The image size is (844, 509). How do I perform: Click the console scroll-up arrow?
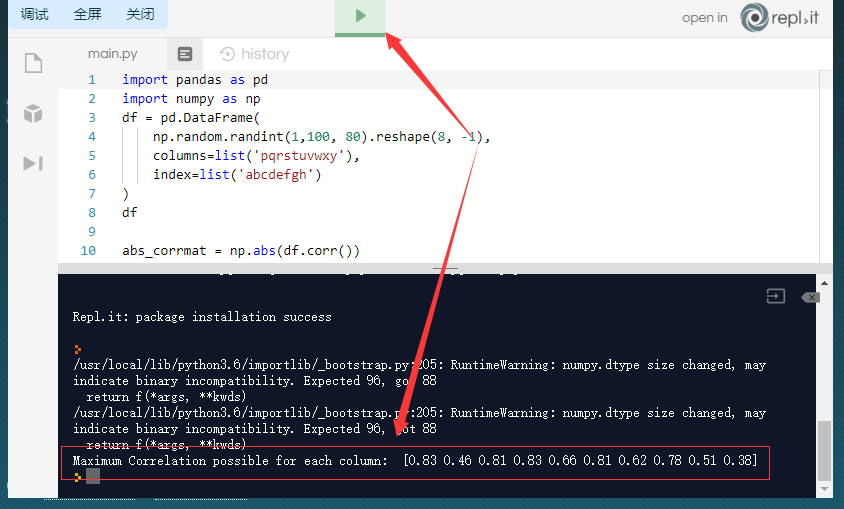(x=824, y=282)
